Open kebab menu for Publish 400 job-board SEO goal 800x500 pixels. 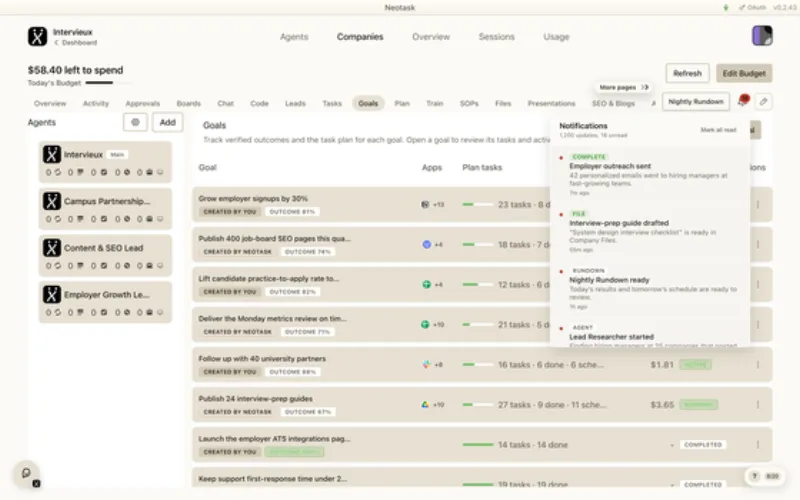pos(758,245)
